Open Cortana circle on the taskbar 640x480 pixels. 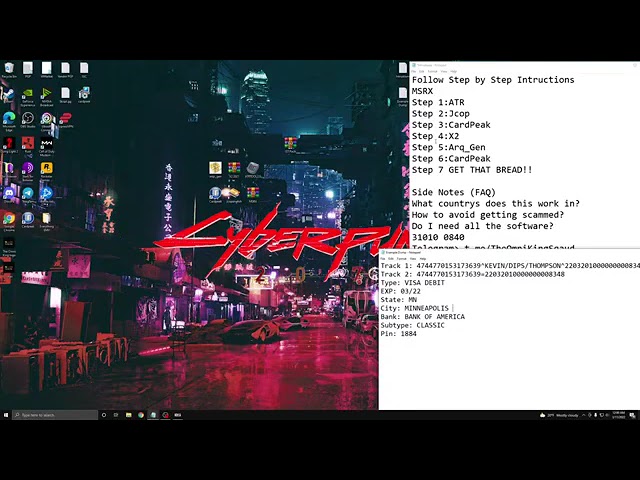click(104, 415)
